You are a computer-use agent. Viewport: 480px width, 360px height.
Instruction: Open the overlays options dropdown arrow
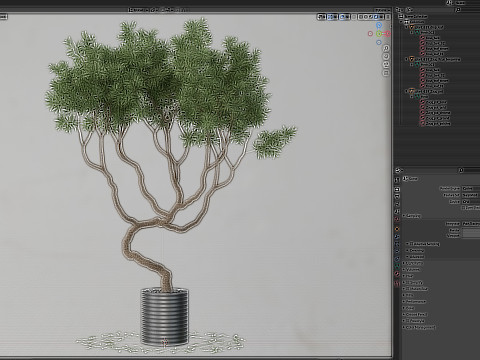[347, 17]
